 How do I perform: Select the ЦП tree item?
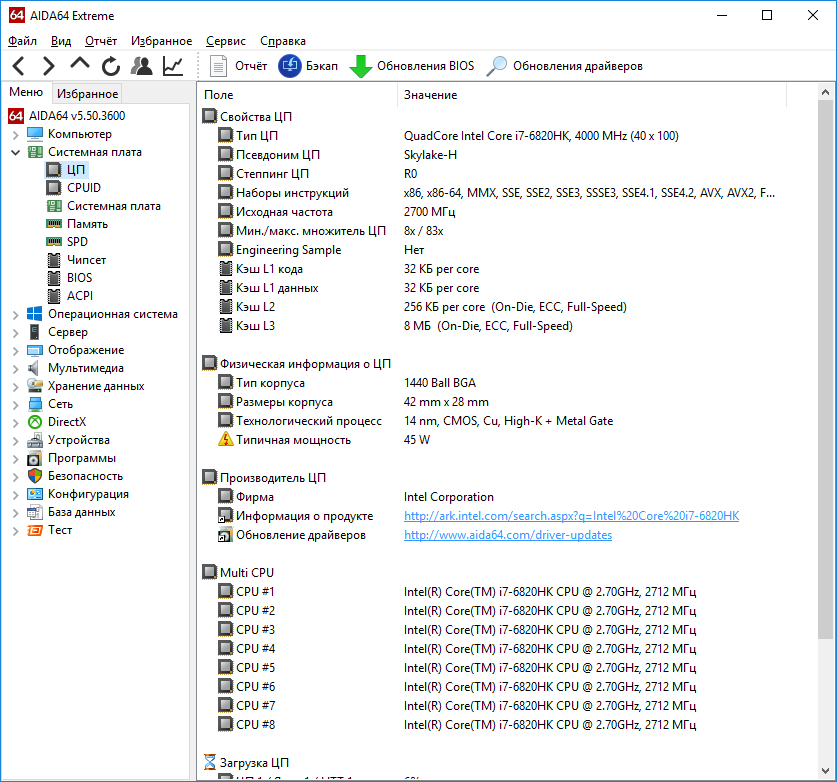66,170
